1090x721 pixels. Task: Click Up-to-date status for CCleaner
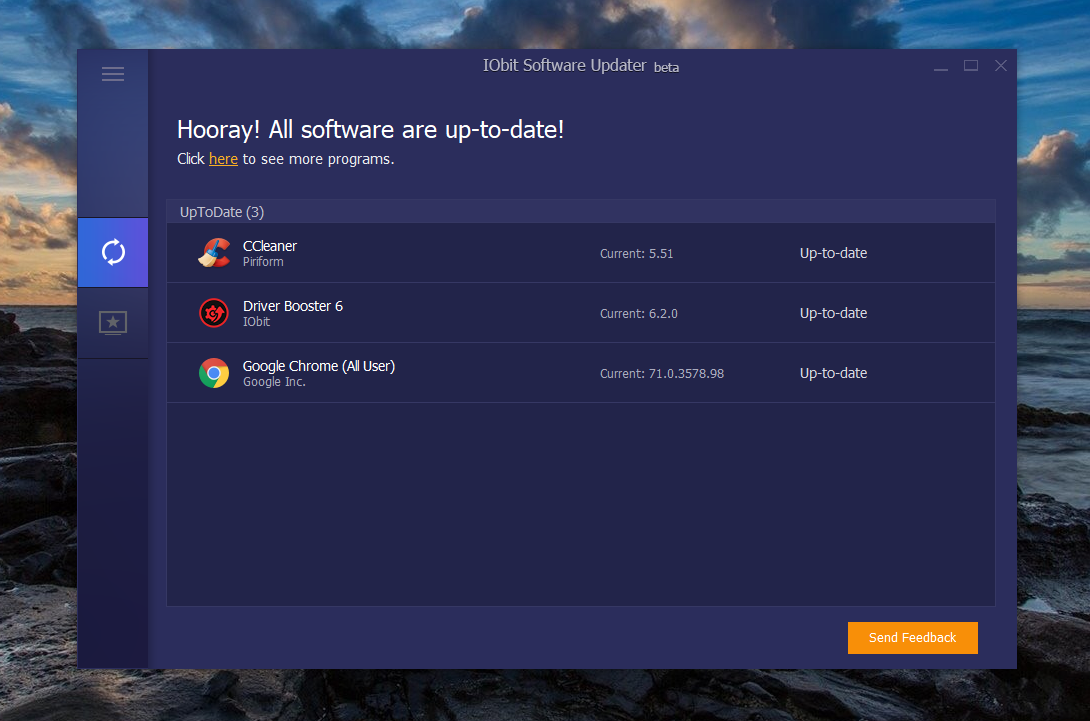pyautogui.click(x=833, y=253)
